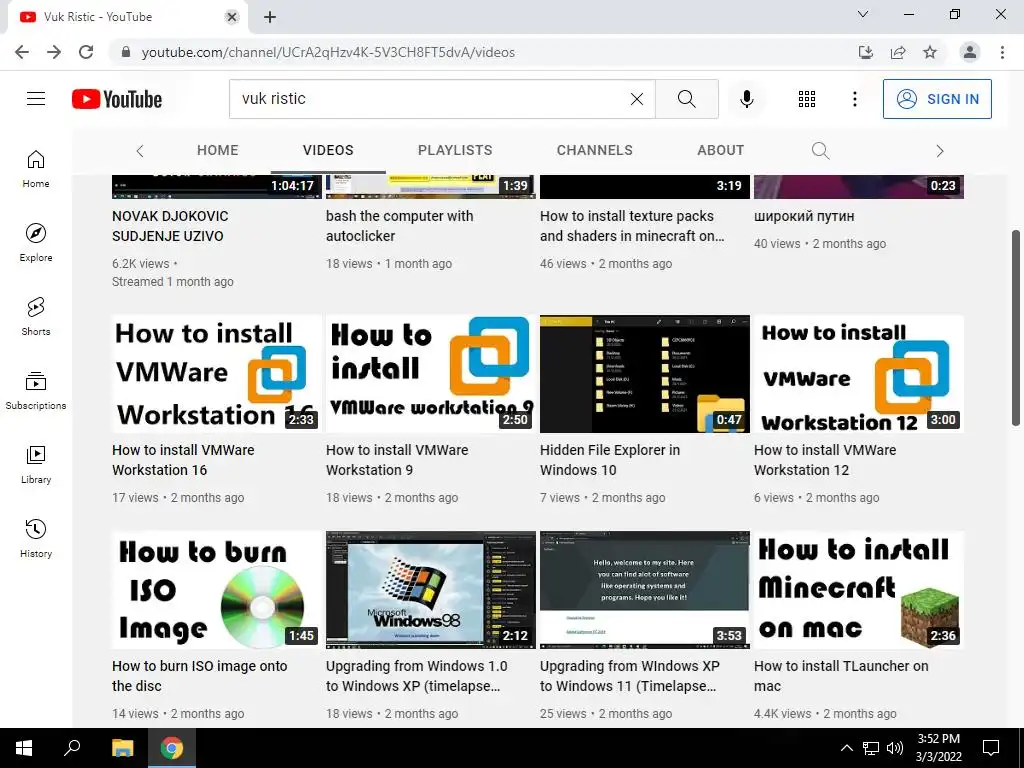
Task: Open History in the sidebar
Action: (36, 539)
